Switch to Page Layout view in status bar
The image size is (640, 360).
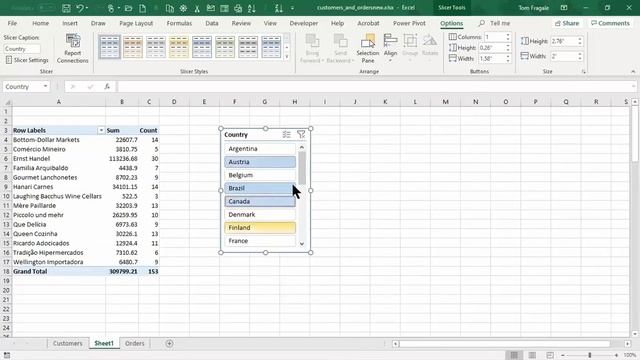click(x=532, y=355)
